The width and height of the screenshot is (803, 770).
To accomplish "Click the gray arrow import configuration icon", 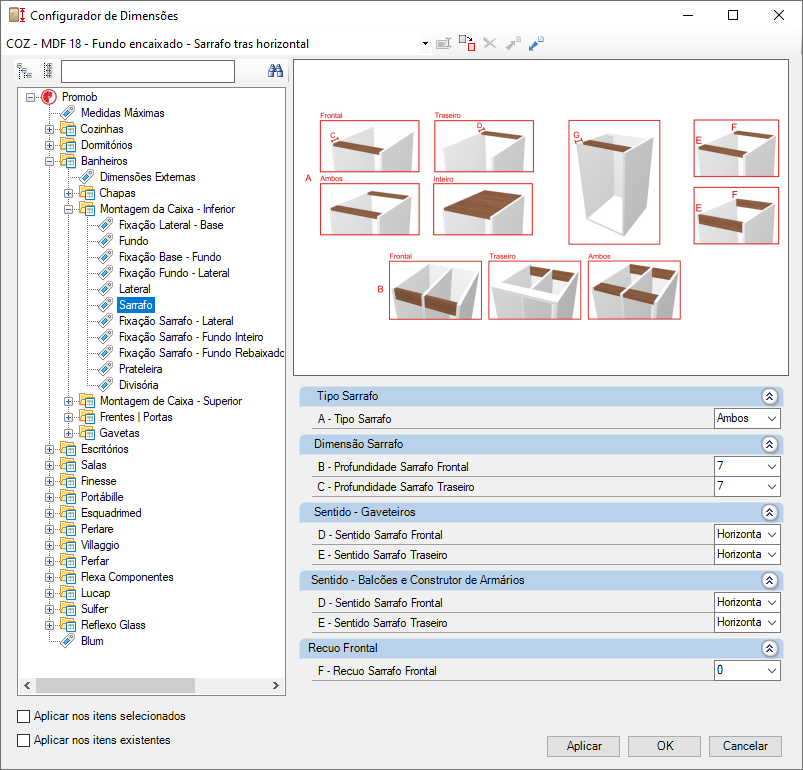I will [x=513, y=44].
